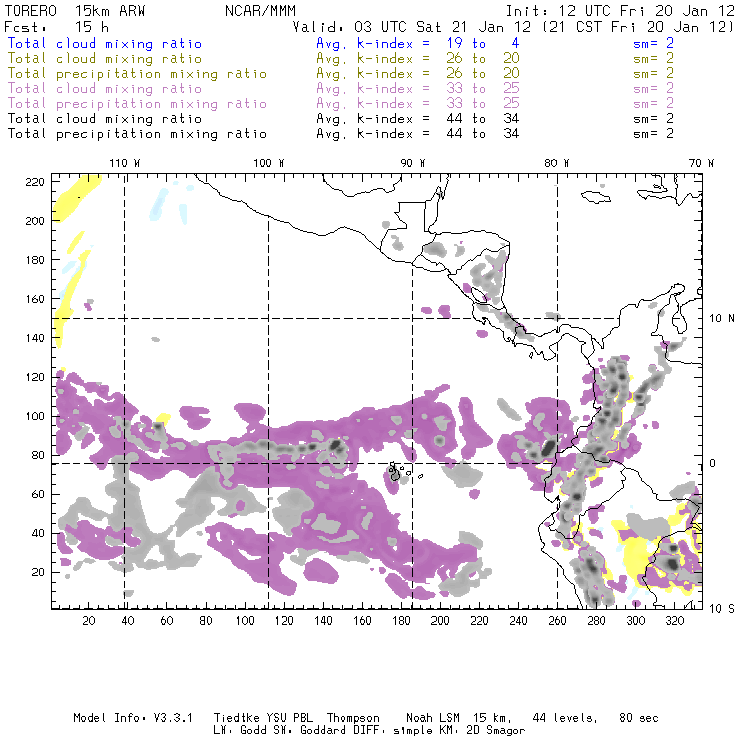Click the first pink 'Avg. k-index = 33 to 25' text
The height and width of the screenshot is (740, 740).
click(x=418, y=89)
